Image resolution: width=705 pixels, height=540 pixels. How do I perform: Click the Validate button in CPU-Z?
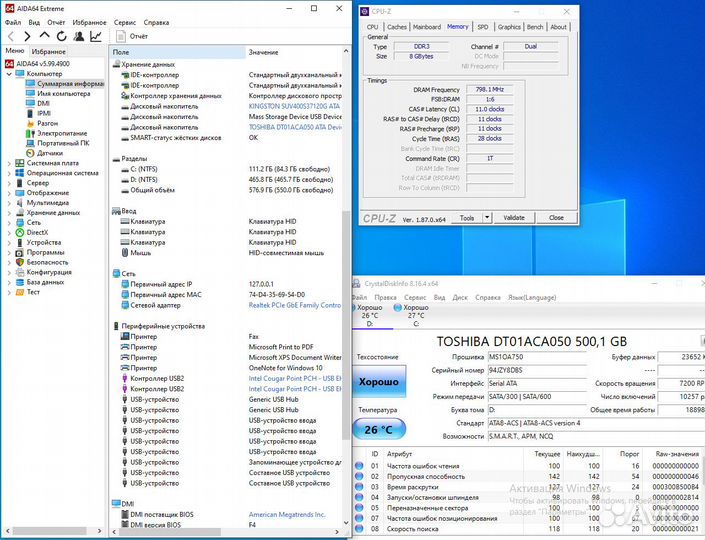click(513, 217)
